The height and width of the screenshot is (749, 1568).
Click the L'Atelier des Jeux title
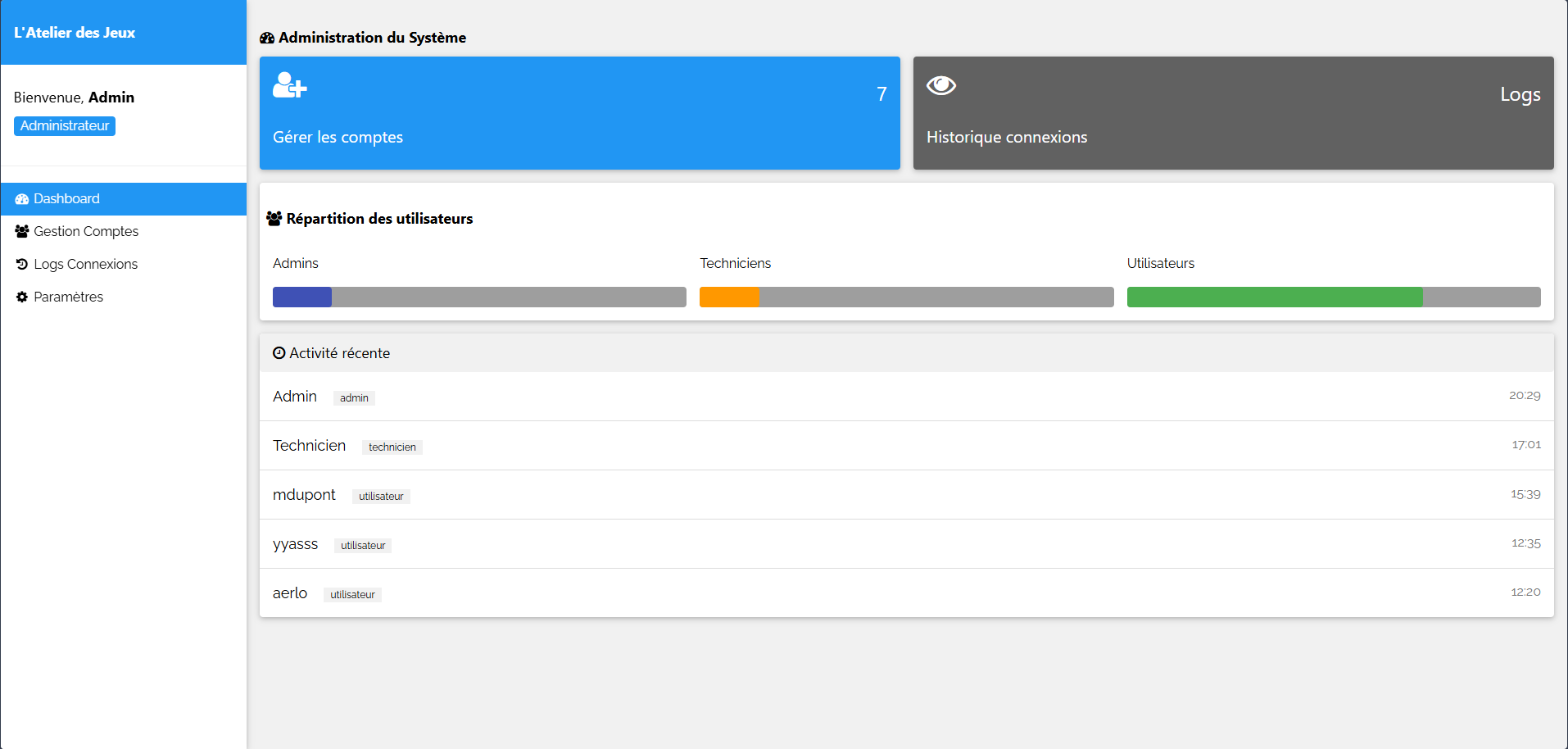(75, 33)
